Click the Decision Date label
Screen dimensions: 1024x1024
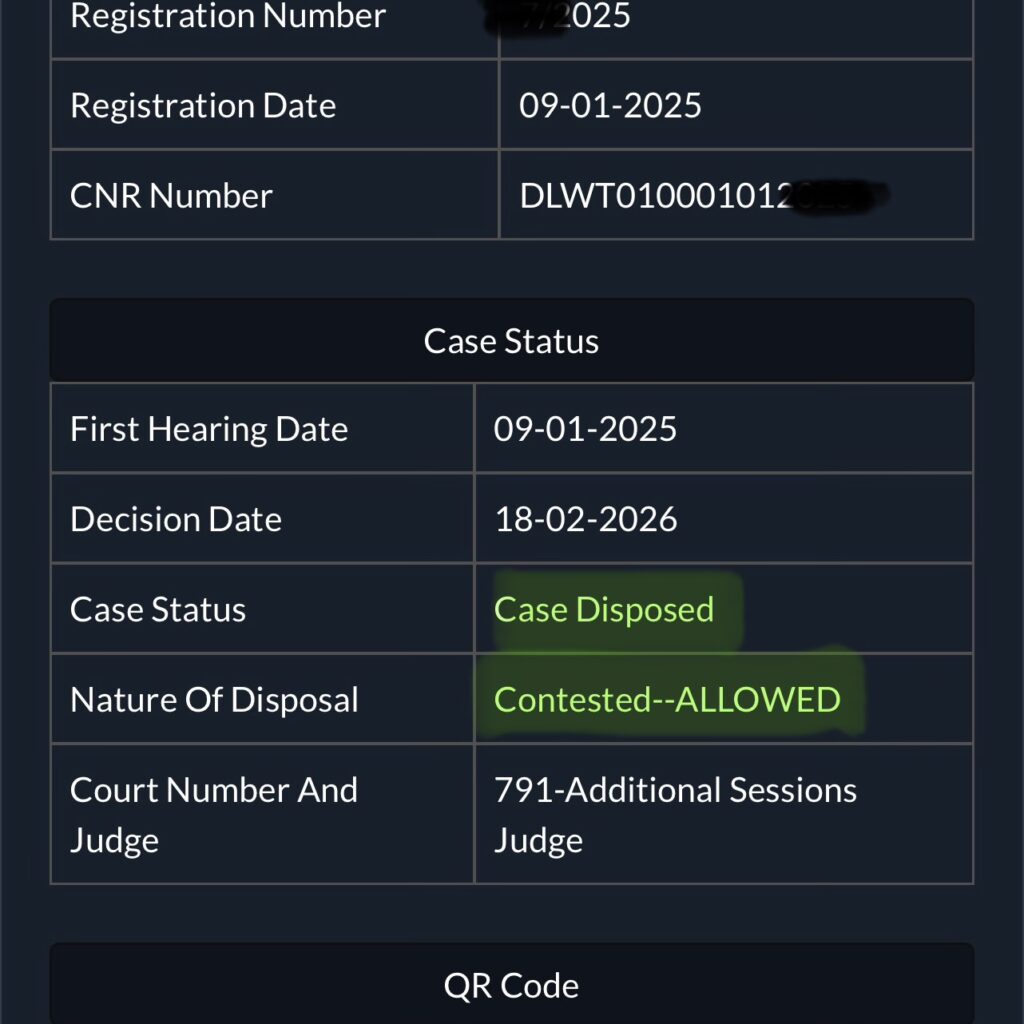click(176, 520)
